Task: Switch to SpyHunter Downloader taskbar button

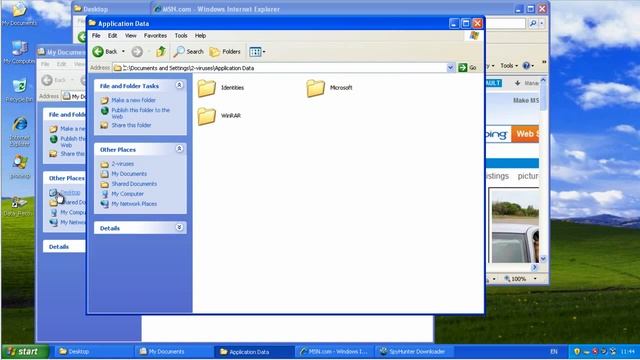Action: [413, 351]
